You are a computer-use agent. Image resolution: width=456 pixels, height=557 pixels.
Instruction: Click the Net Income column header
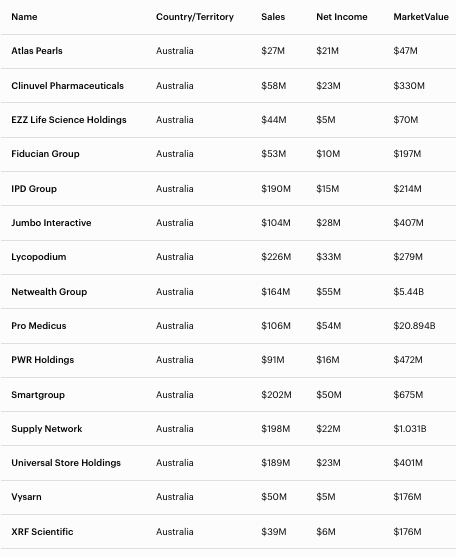pos(342,17)
